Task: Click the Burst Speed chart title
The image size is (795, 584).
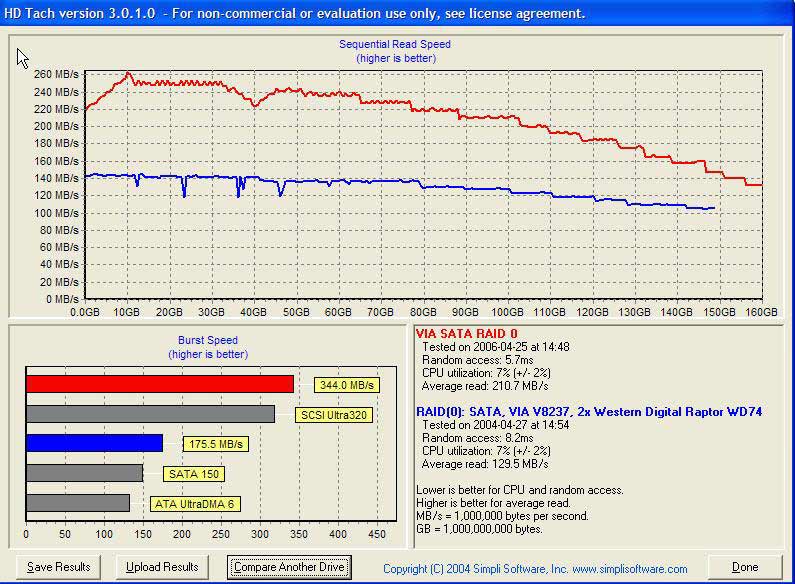Action: click(x=206, y=341)
